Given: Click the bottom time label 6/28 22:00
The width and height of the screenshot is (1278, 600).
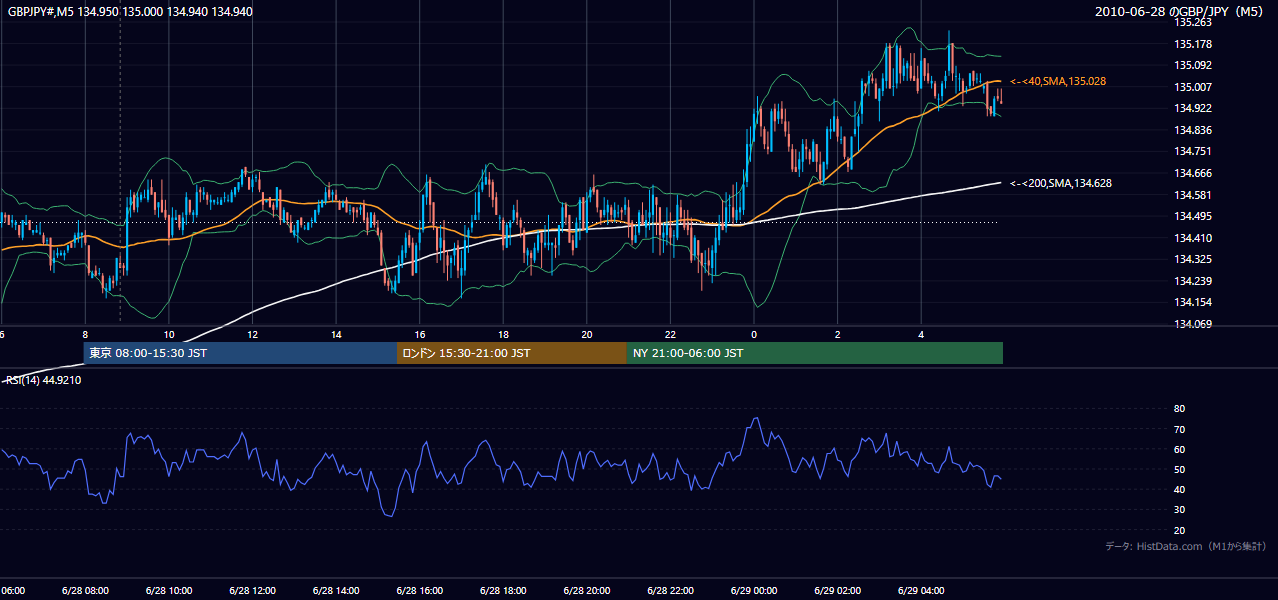Looking at the screenshot, I should tap(670, 591).
